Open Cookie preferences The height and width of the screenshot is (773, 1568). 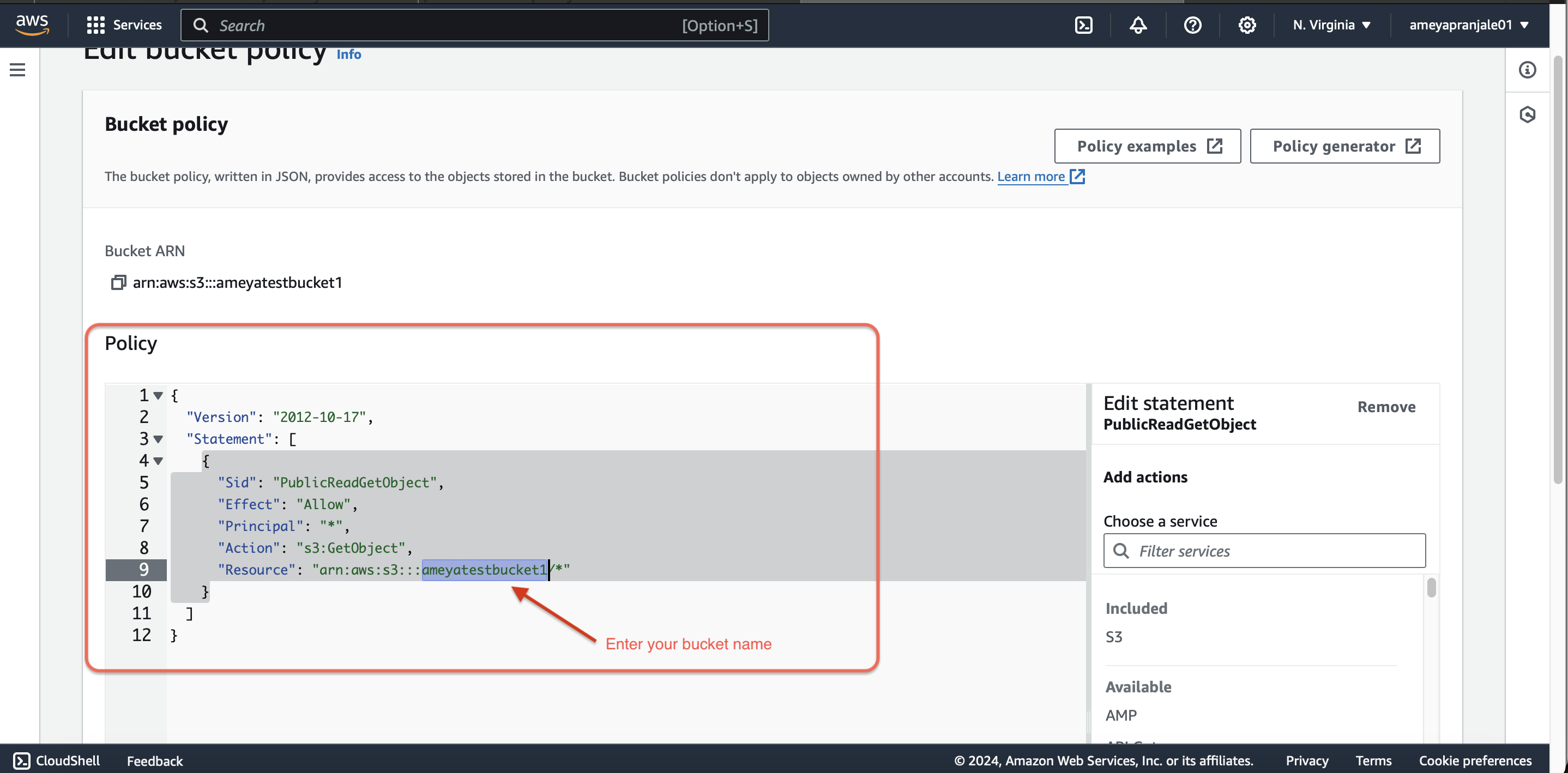coord(1475,761)
